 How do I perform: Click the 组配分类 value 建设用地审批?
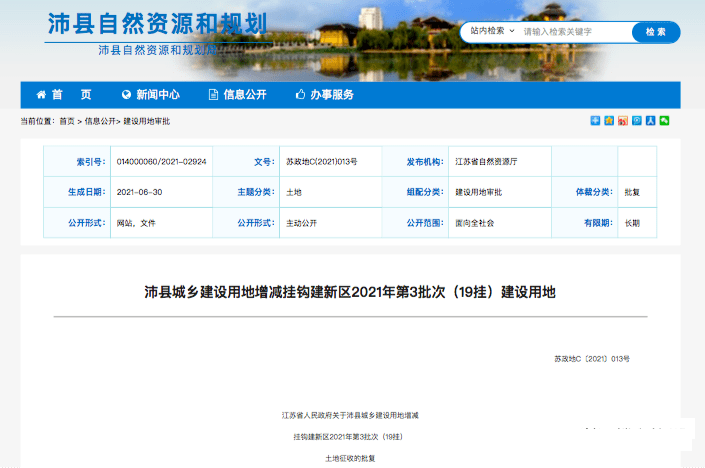pos(478,192)
